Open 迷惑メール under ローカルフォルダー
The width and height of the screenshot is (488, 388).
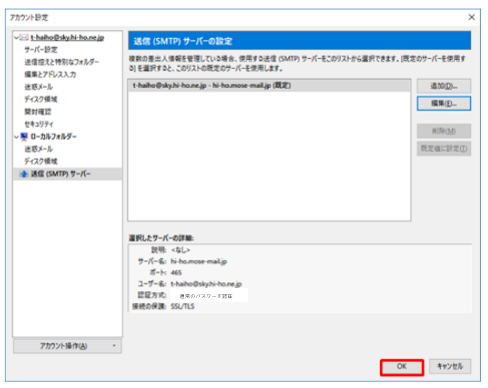click(x=38, y=149)
